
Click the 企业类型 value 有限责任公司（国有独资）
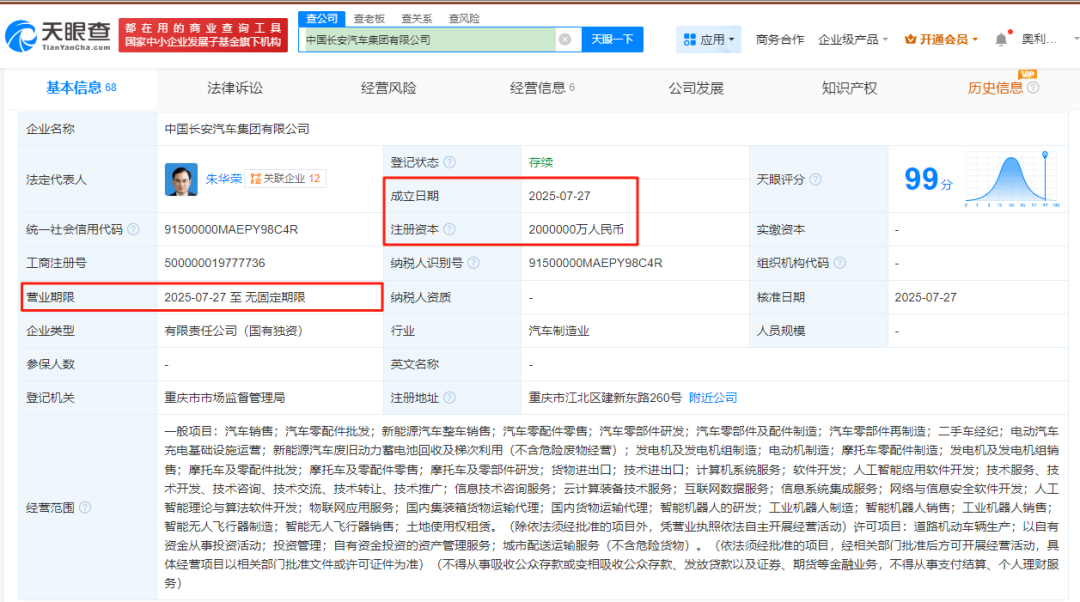point(233,331)
